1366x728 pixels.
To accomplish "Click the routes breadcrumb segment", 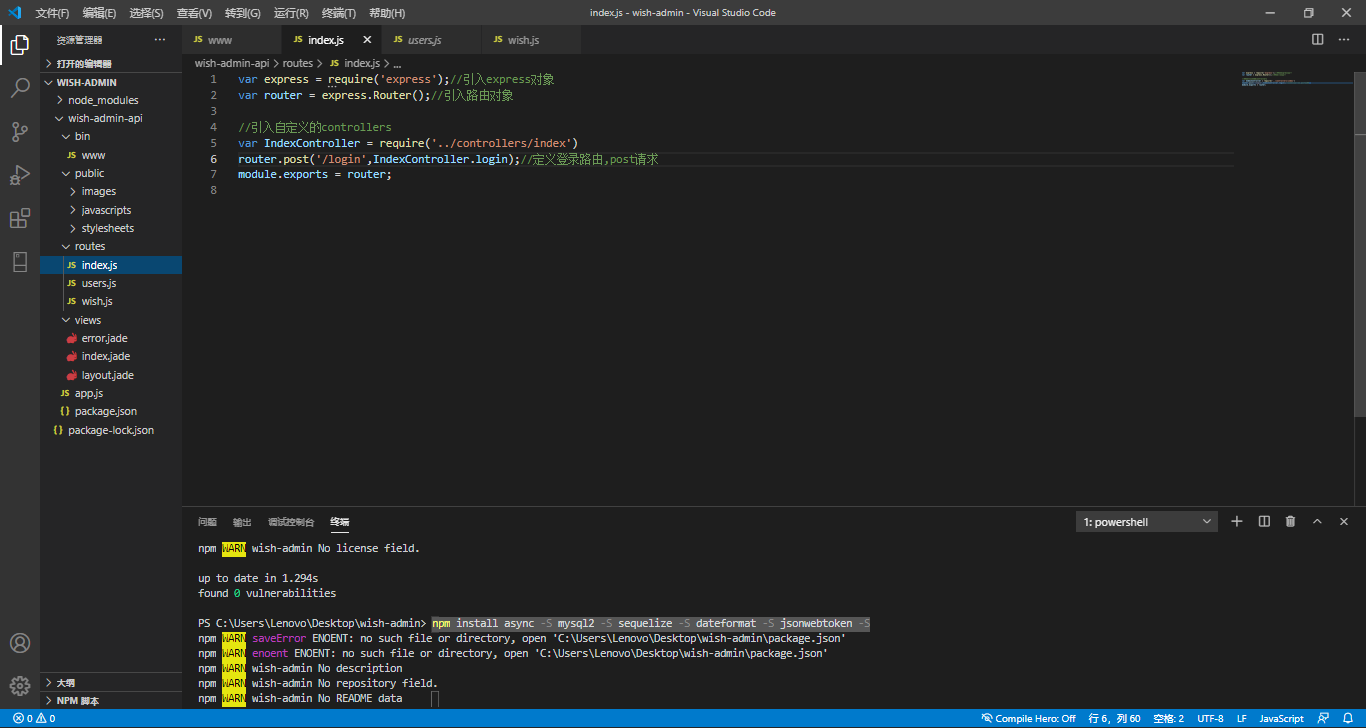I will click(298, 63).
